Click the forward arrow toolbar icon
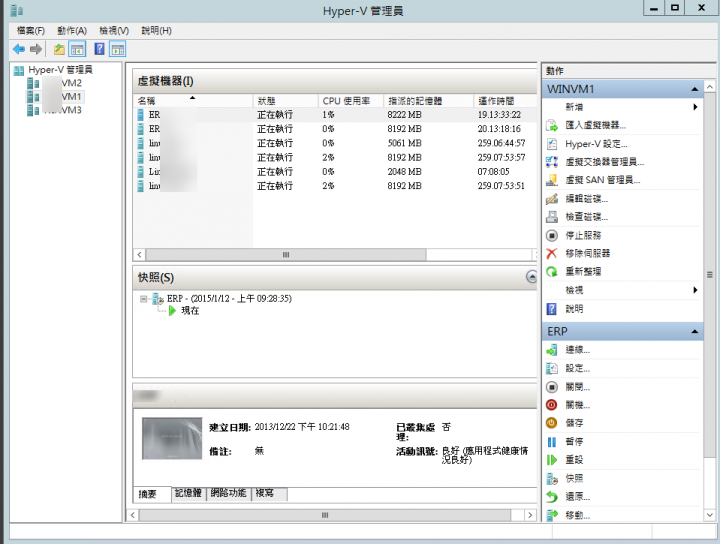 [36, 49]
